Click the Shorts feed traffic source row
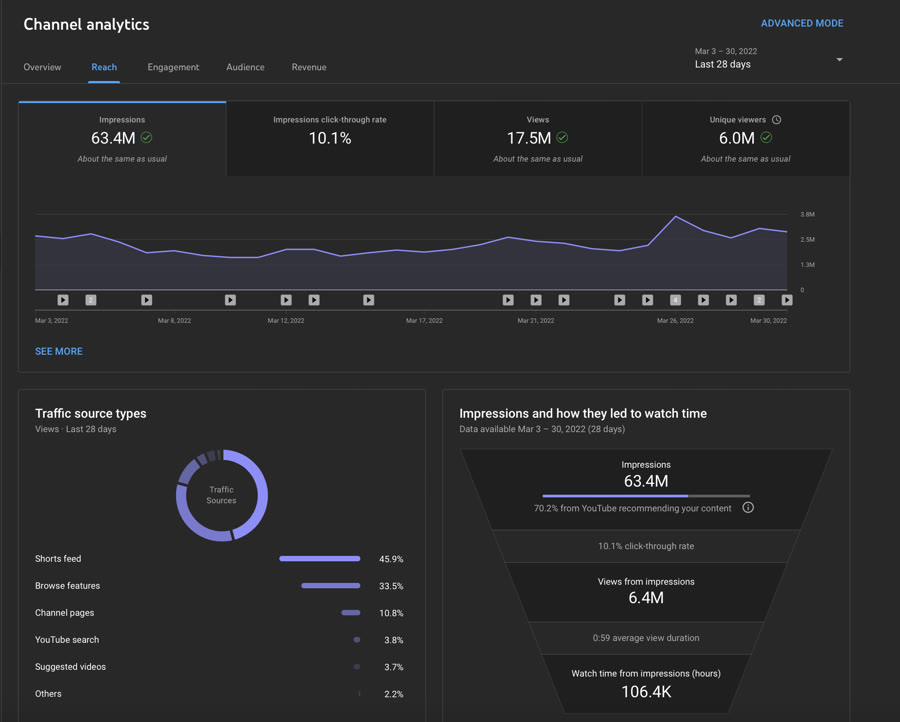Viewport: 900px width, 722px height. pyautogui.click(x=219, y=558)
